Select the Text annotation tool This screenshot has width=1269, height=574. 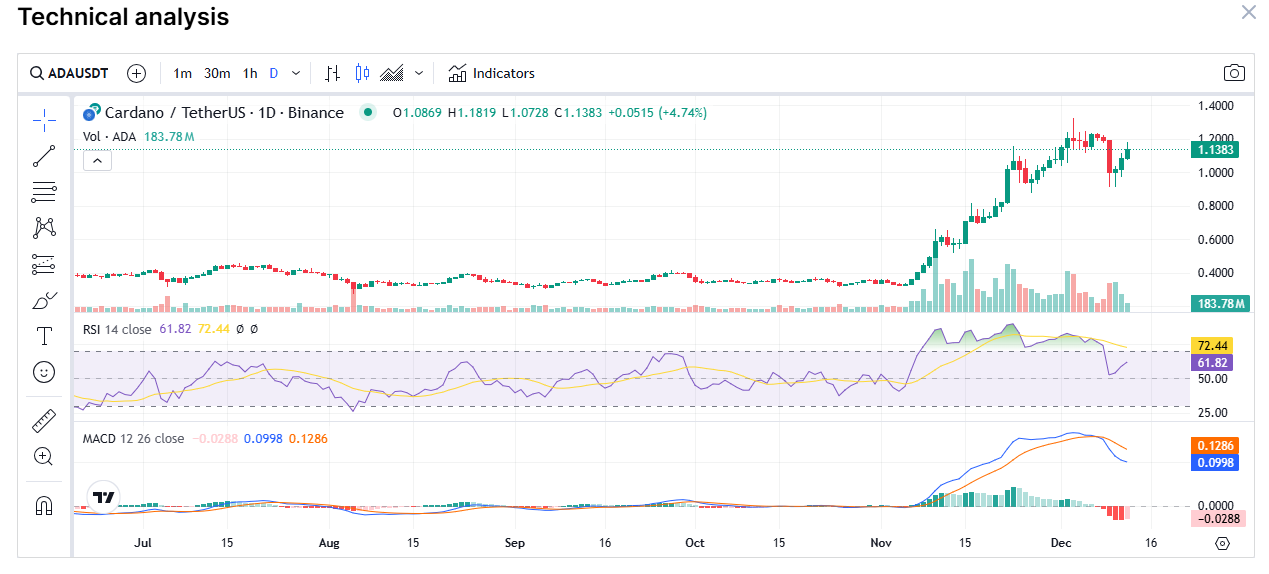point(44,335)
